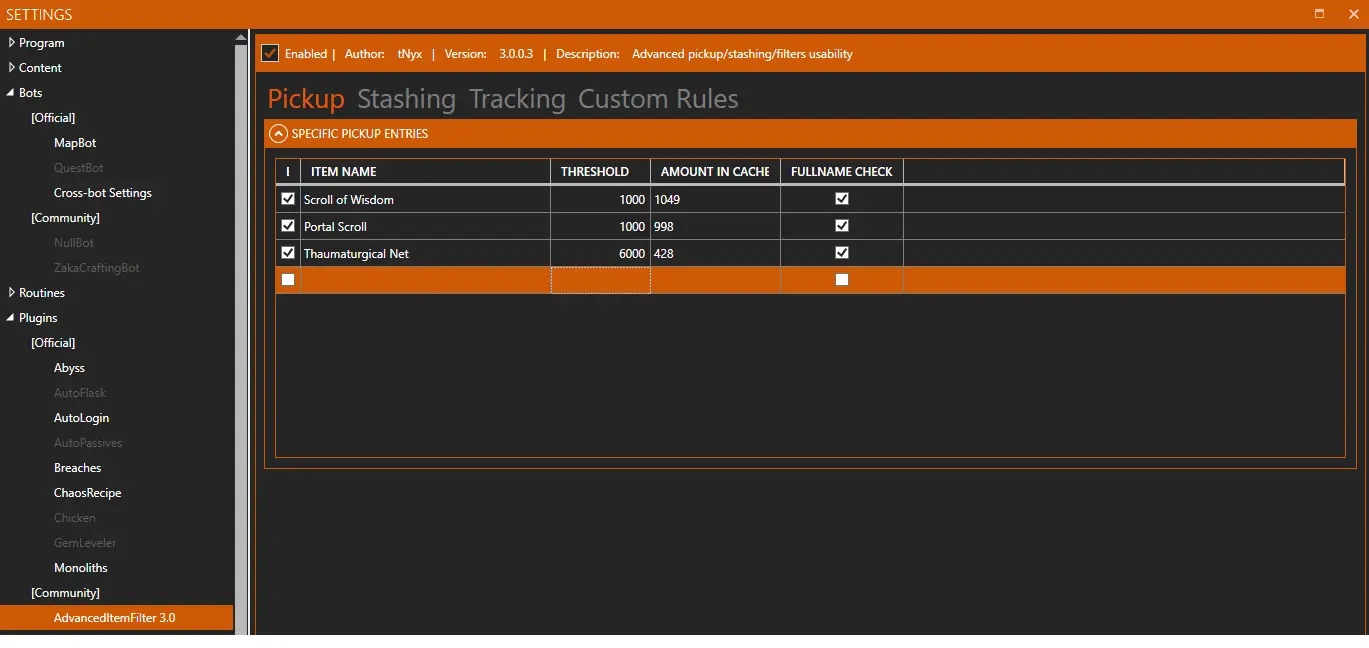Open the Tracking tab

tap(517, 99)
